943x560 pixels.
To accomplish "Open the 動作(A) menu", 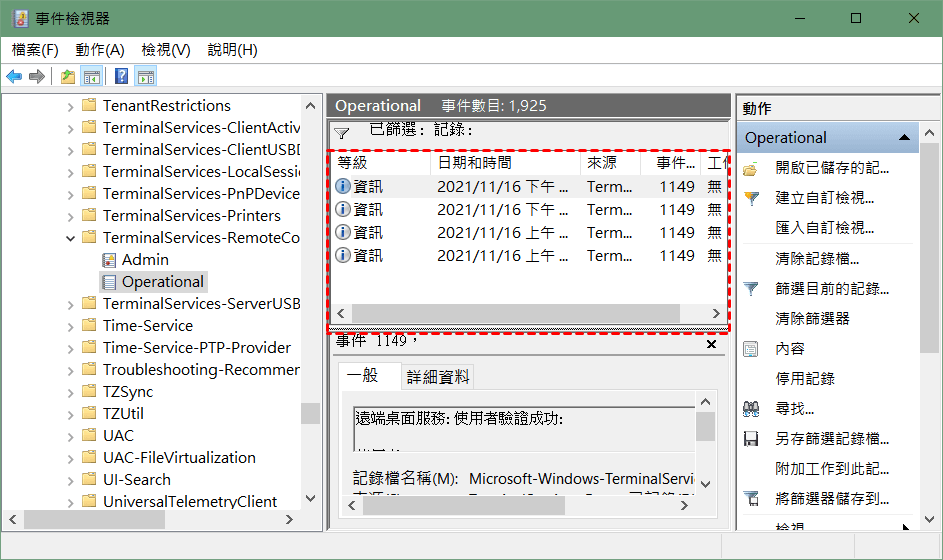I will point(100,50).
